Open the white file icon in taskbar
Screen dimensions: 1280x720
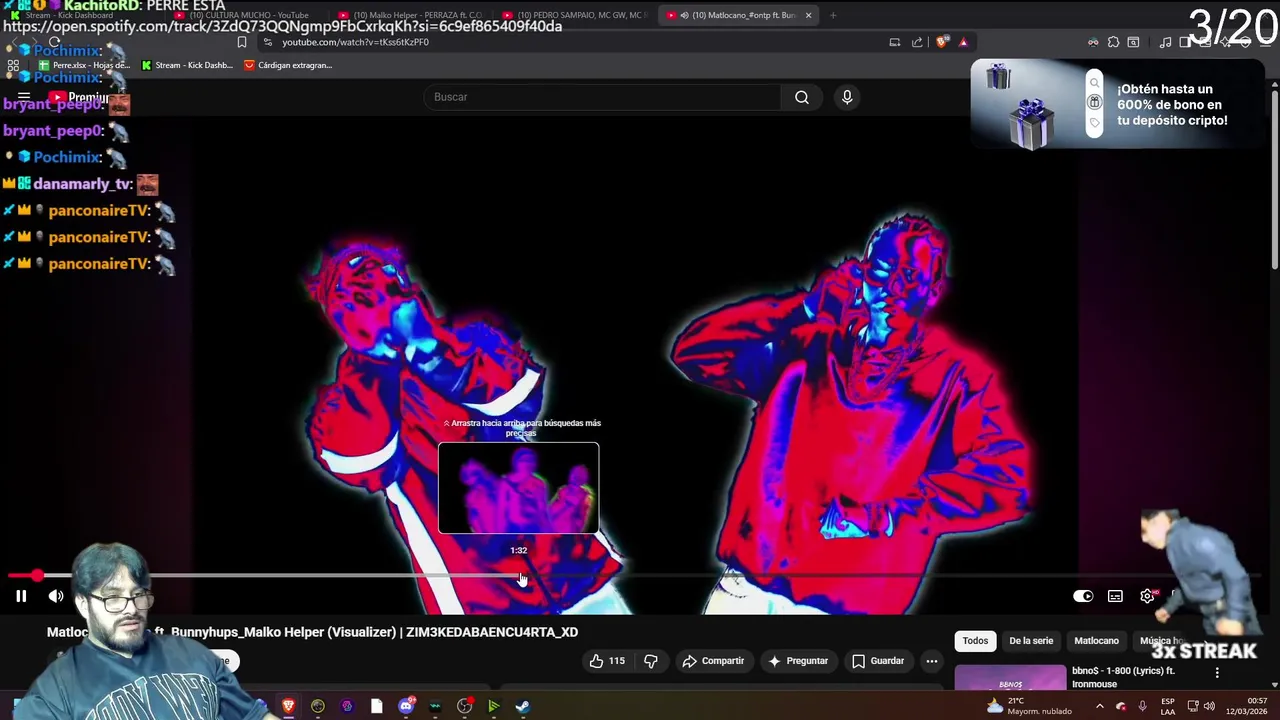coord(376,706)
